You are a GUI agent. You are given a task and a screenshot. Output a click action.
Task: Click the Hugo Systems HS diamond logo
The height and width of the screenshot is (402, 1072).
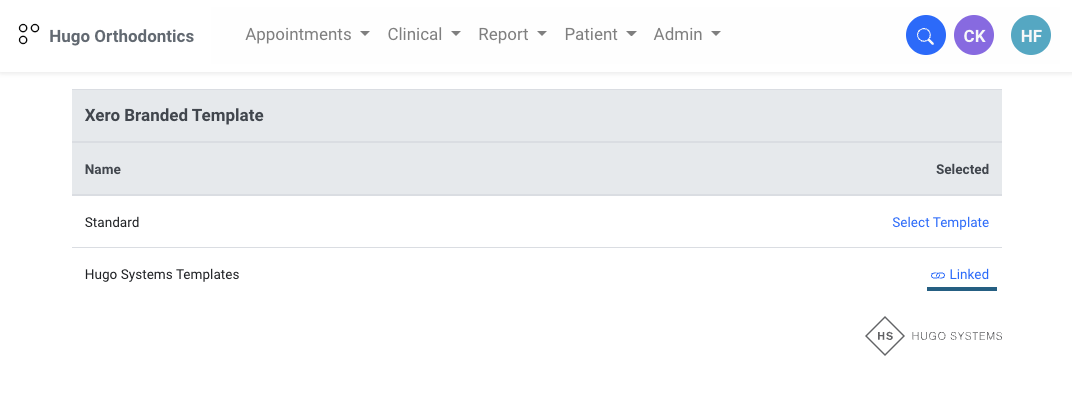(x=885, y=336)
